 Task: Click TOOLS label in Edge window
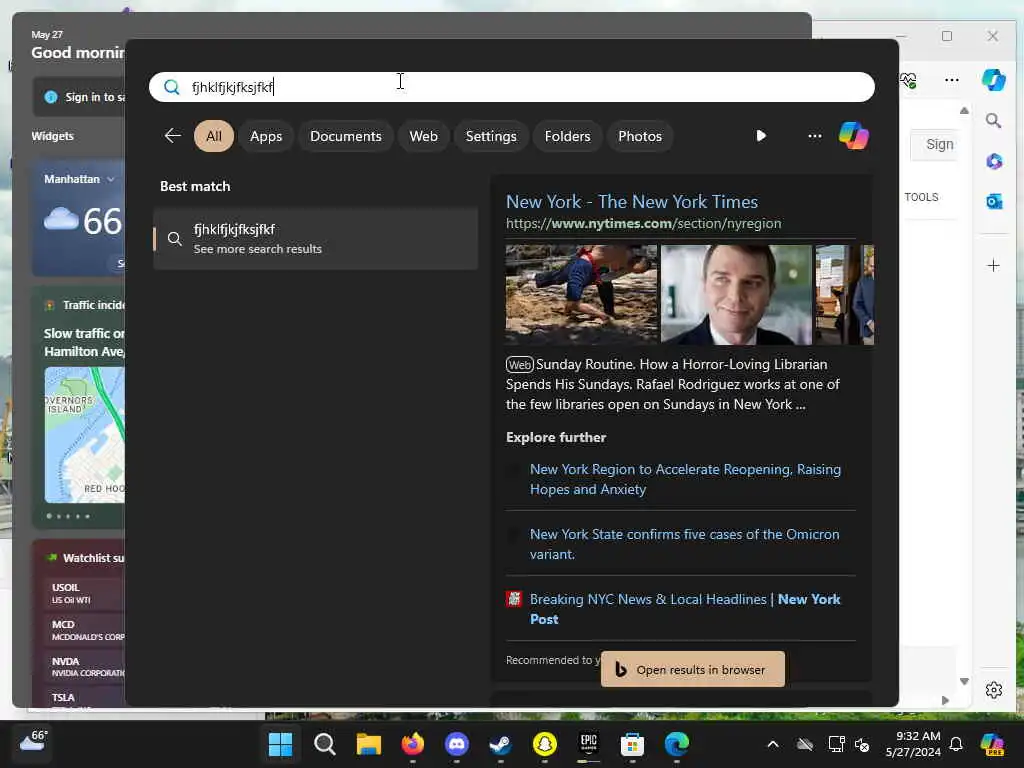pyautogui.click(x=921, y=197)
